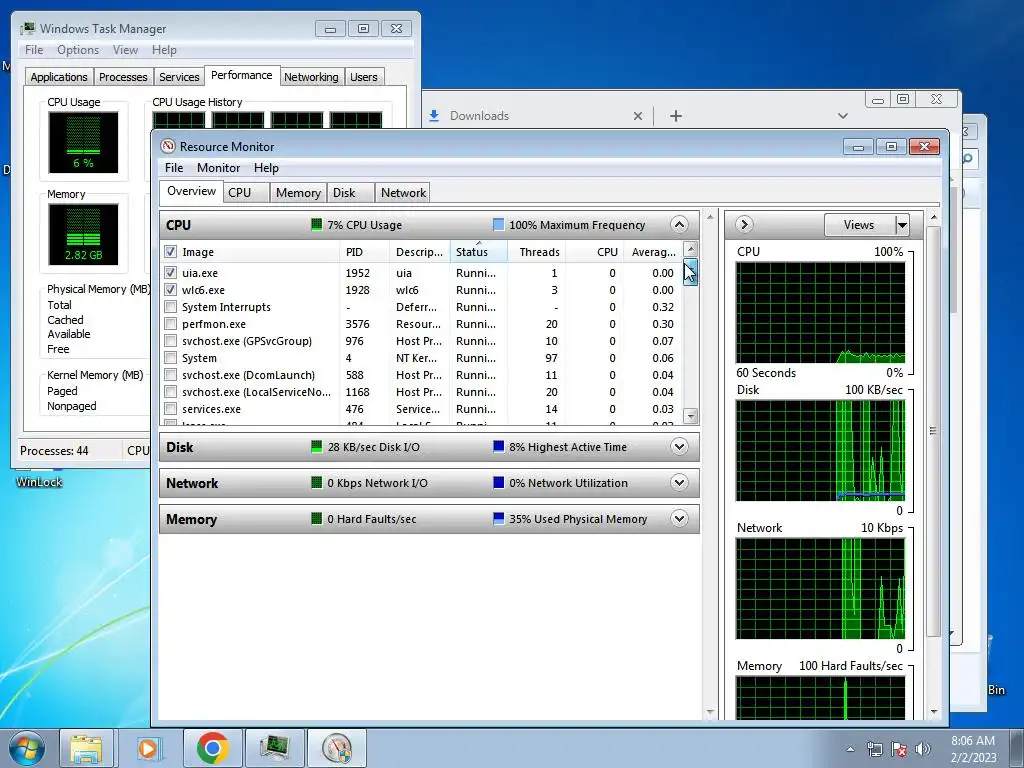Check the services.exe process checkbox
The height and width of the screenshot is (768, 1024).
coord(170,408)
